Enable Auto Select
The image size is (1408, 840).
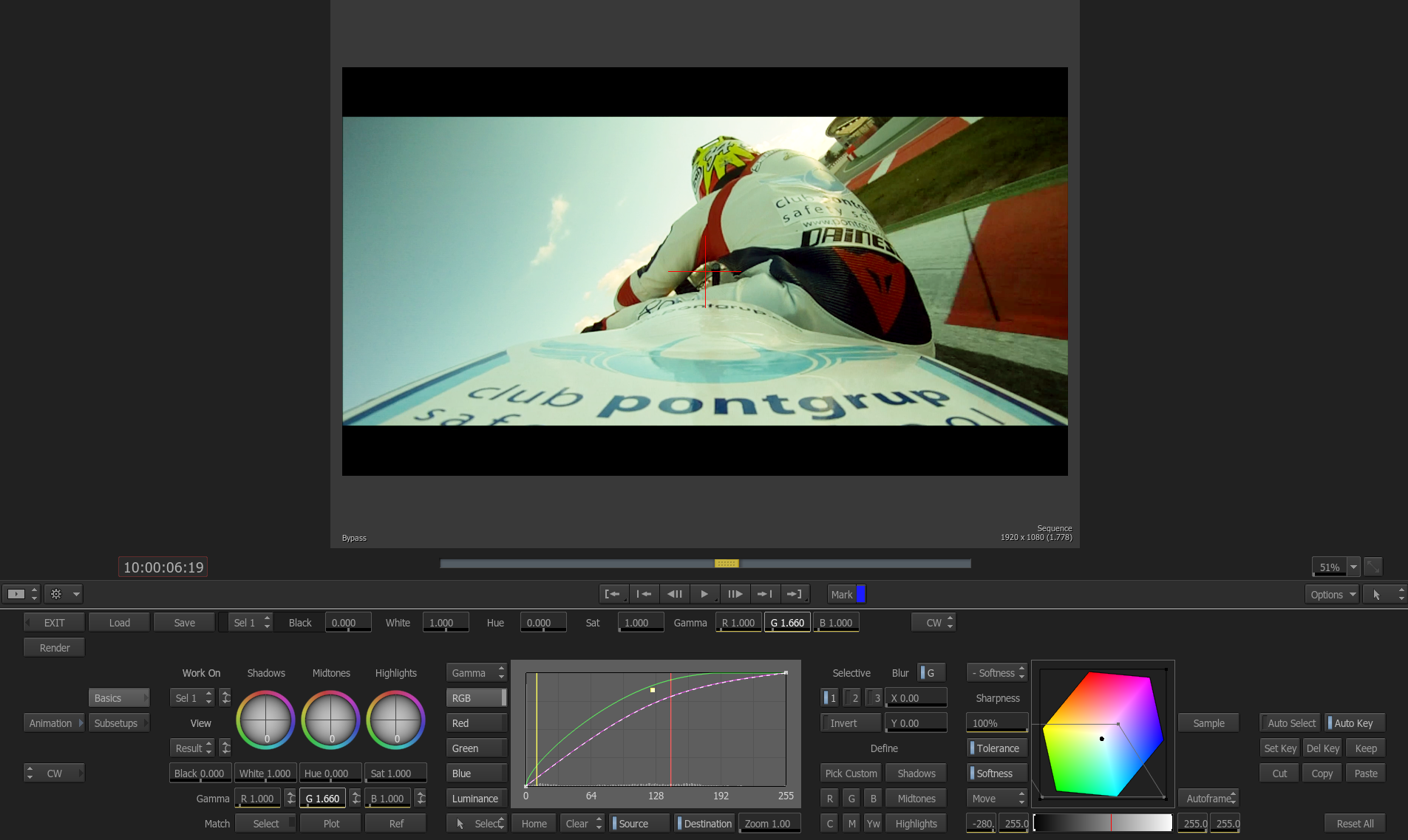coord(1290,723)
